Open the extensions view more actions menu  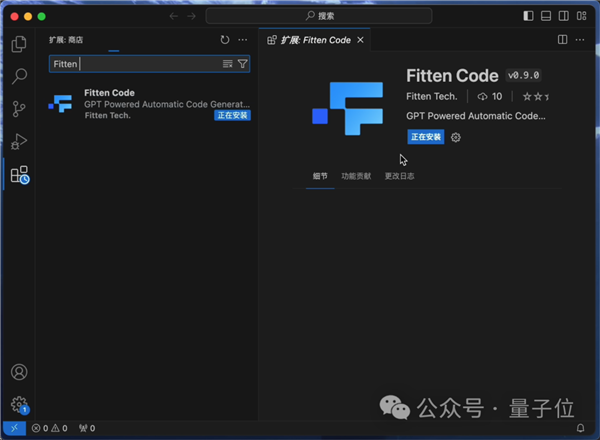point(243,40)
